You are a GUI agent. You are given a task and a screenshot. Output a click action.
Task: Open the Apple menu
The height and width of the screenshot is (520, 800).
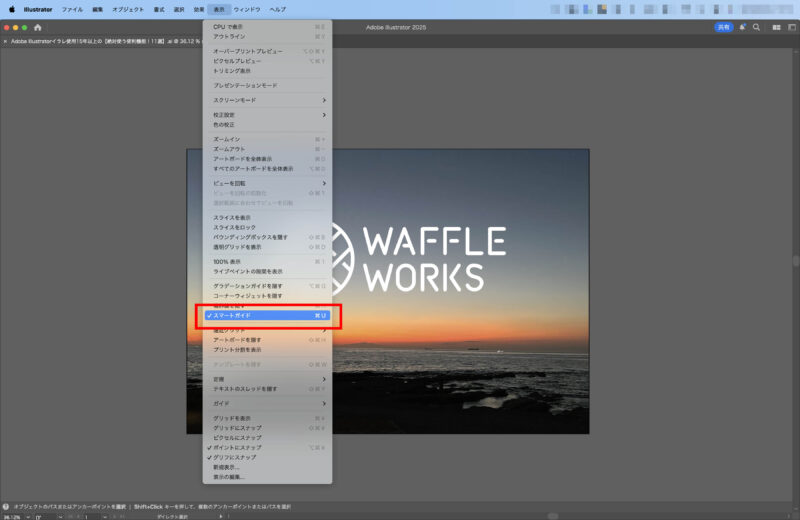pos(12,9)
